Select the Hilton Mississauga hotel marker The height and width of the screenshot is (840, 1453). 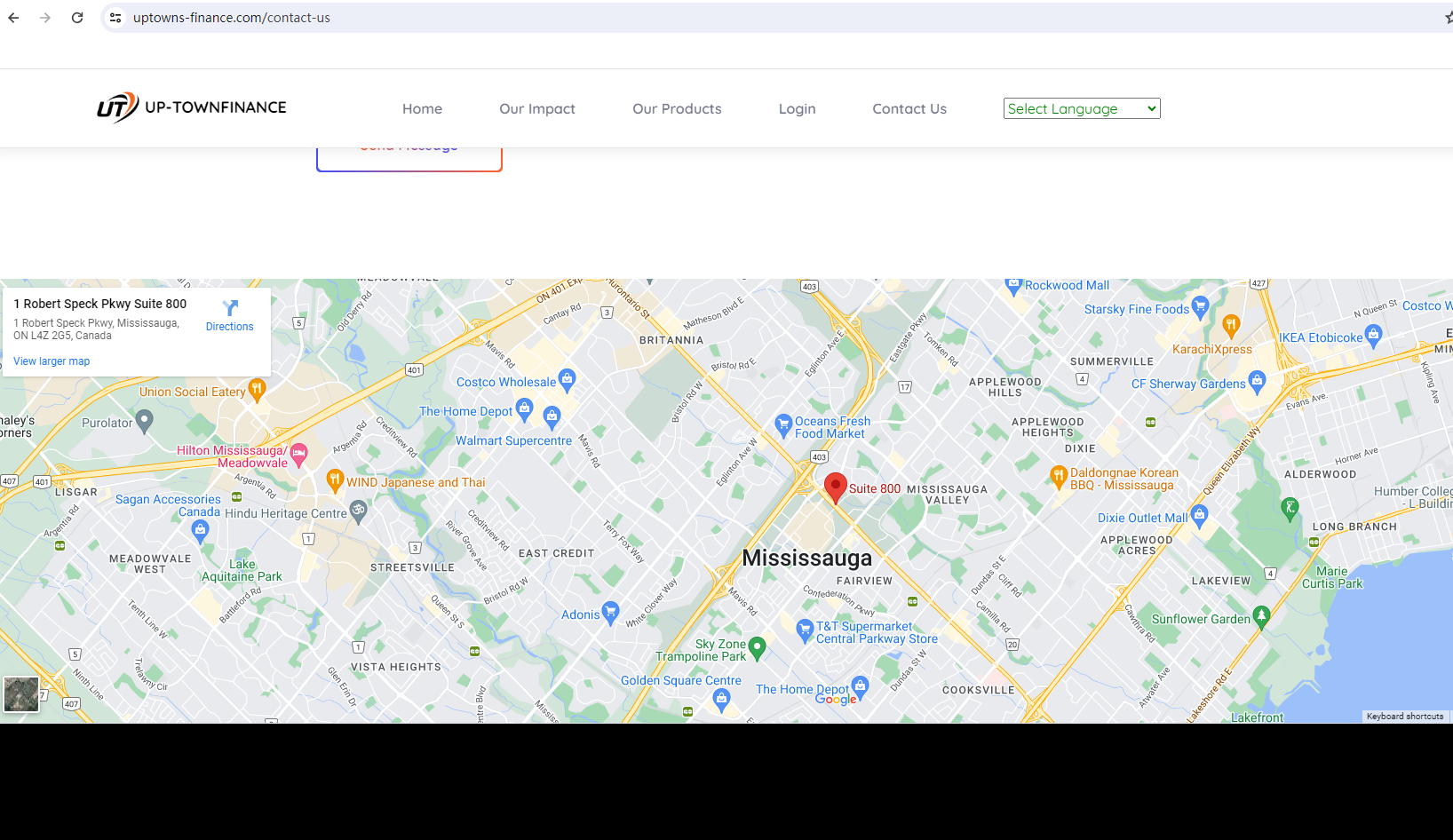click(x=299, y=456)
